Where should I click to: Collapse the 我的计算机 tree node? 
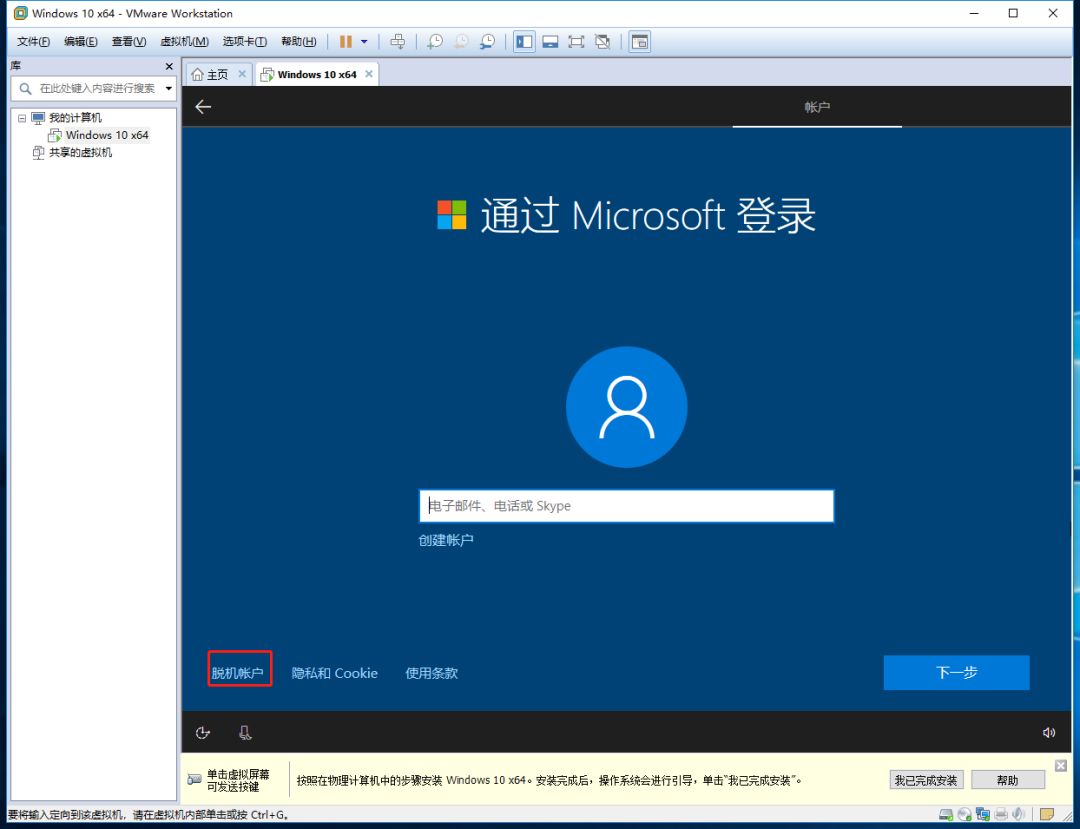pos(22,118)
